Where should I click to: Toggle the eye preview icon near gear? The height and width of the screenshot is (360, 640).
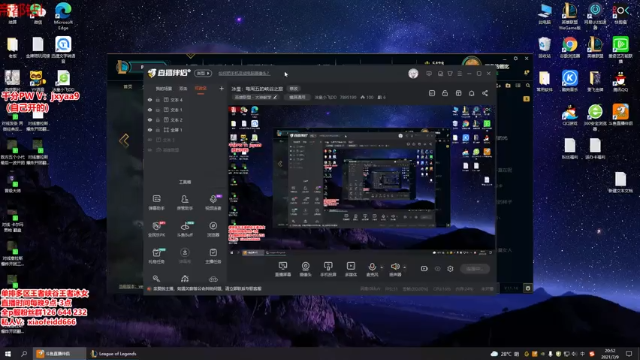[x=438, y=269]
